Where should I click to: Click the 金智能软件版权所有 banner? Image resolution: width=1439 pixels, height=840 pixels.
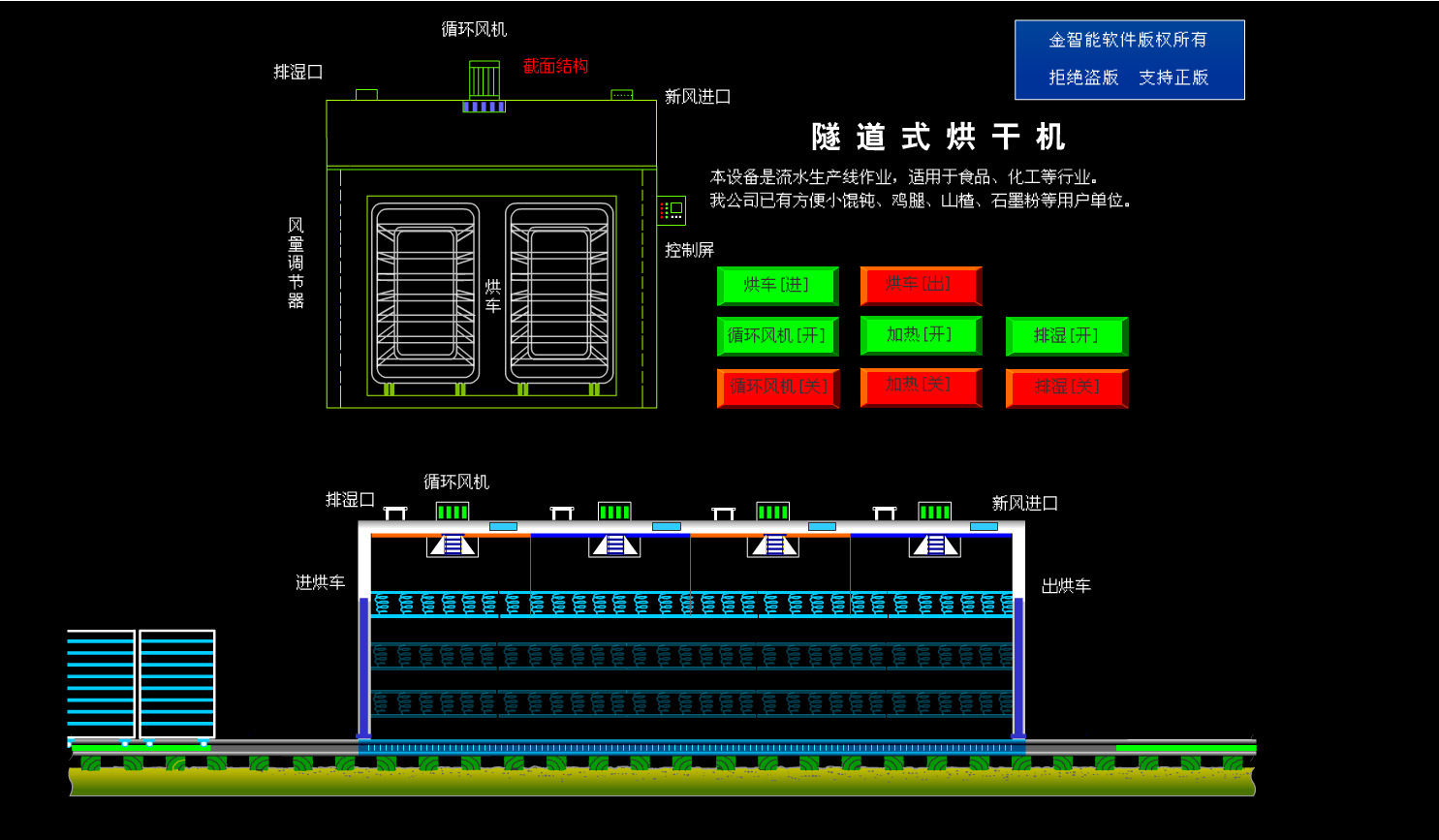coord(1129,59)
